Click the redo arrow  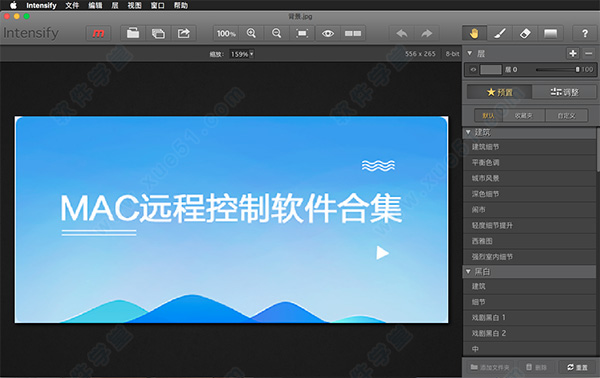427,34
